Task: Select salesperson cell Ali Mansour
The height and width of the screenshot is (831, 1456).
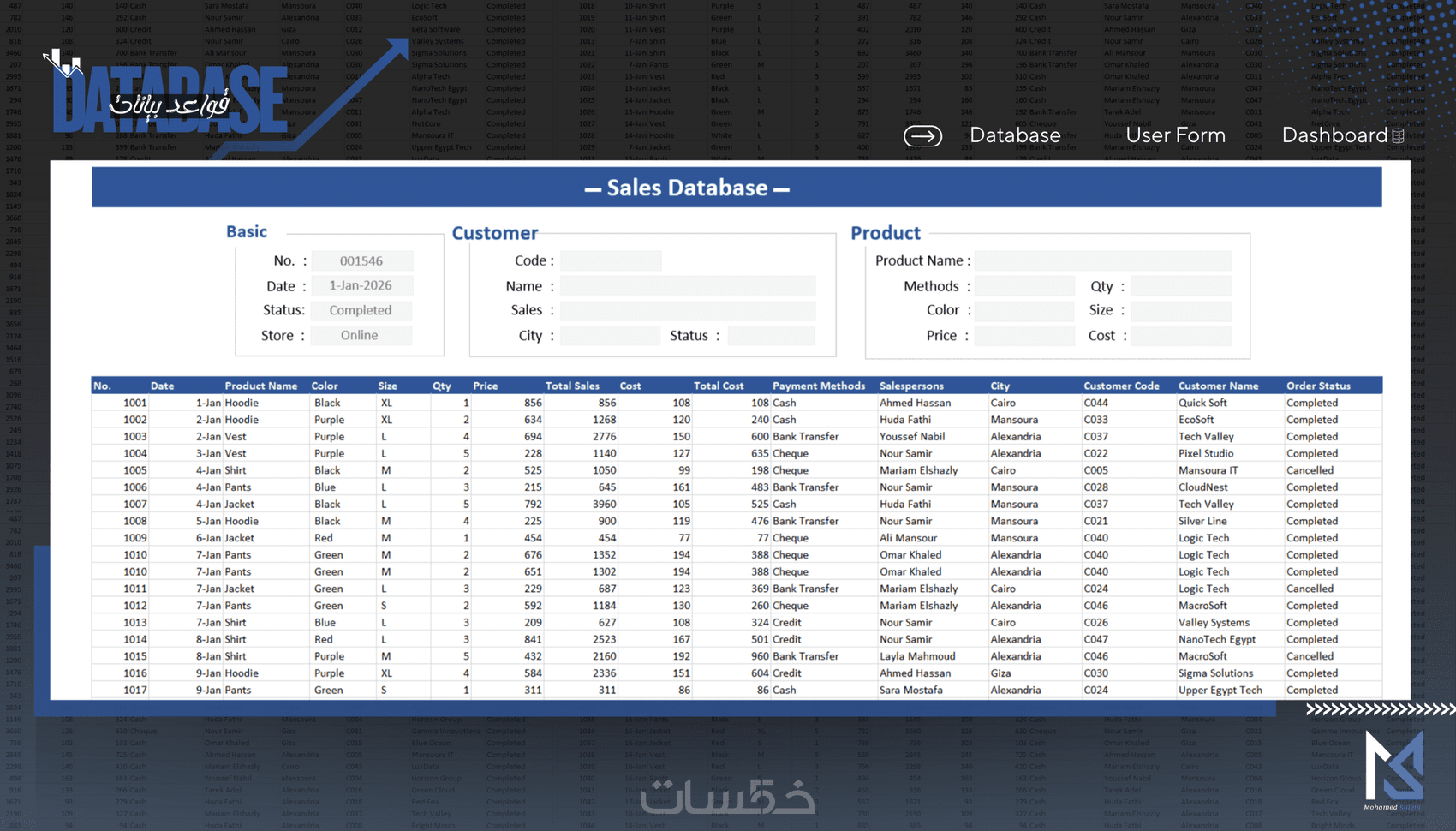Action: click(908, 538)
